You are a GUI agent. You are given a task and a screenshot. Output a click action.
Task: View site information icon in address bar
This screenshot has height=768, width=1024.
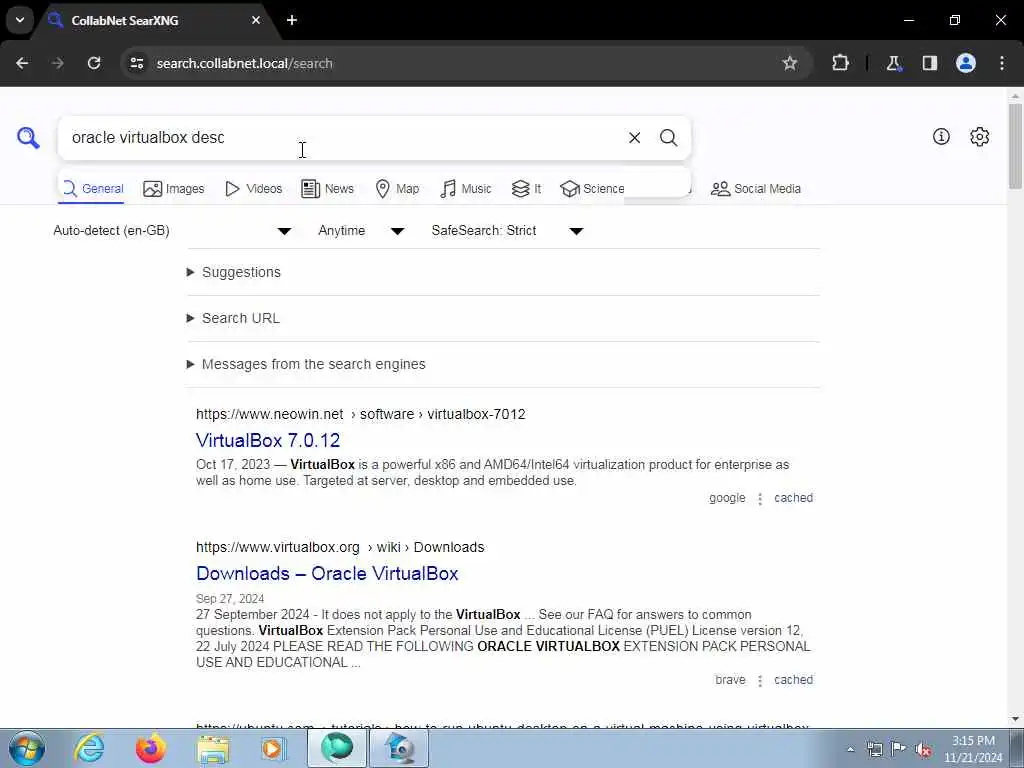[x=136, y=63]
